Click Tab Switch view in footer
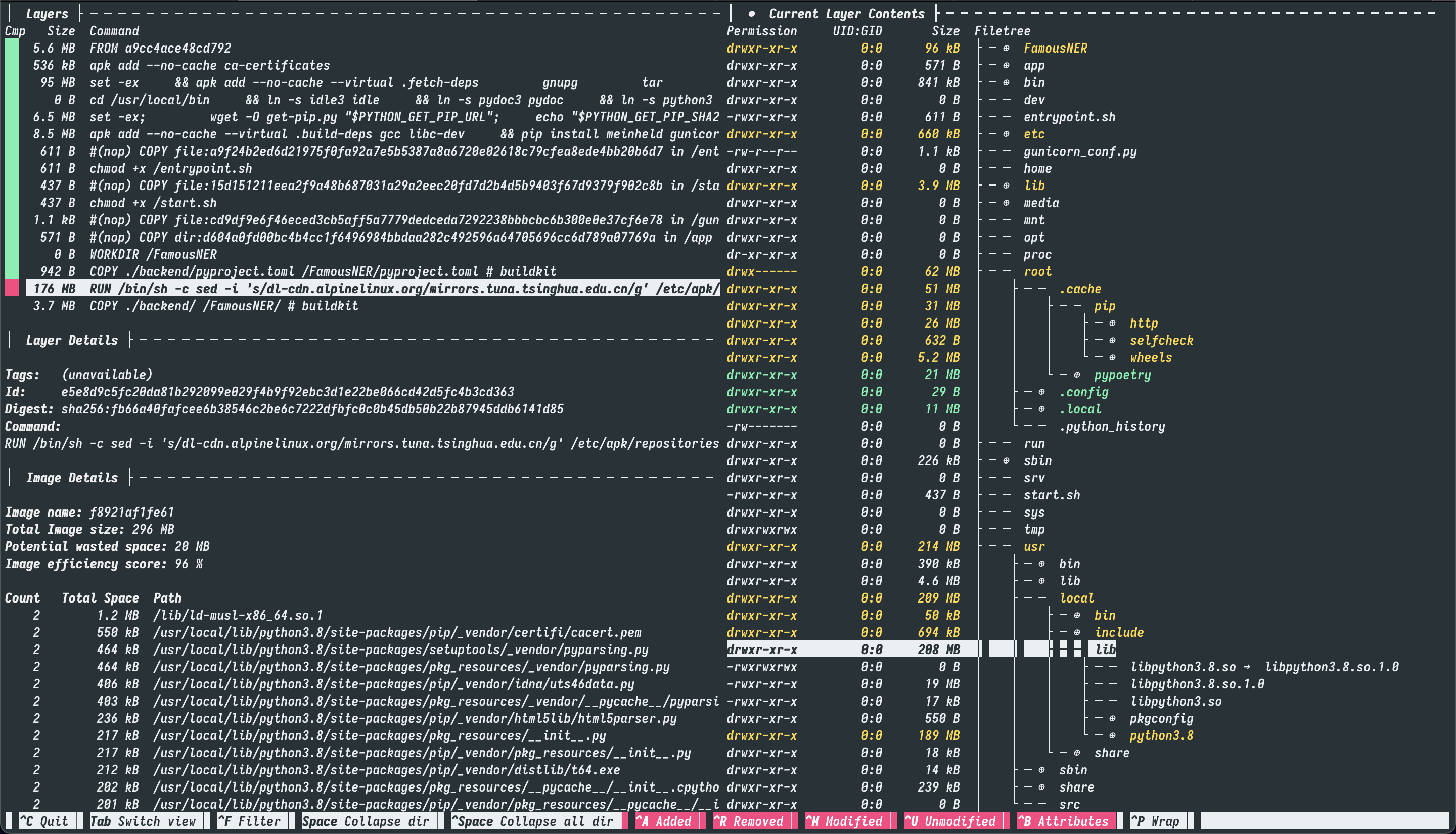This screenshot has height=834, width=1456. (x=143, y=821)
